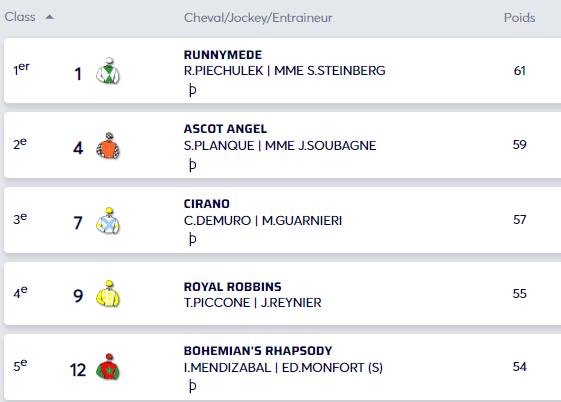Click the Poids column header
Viewport: 561px width, 402px height.
pyautogui.click(x=519, y=18)
